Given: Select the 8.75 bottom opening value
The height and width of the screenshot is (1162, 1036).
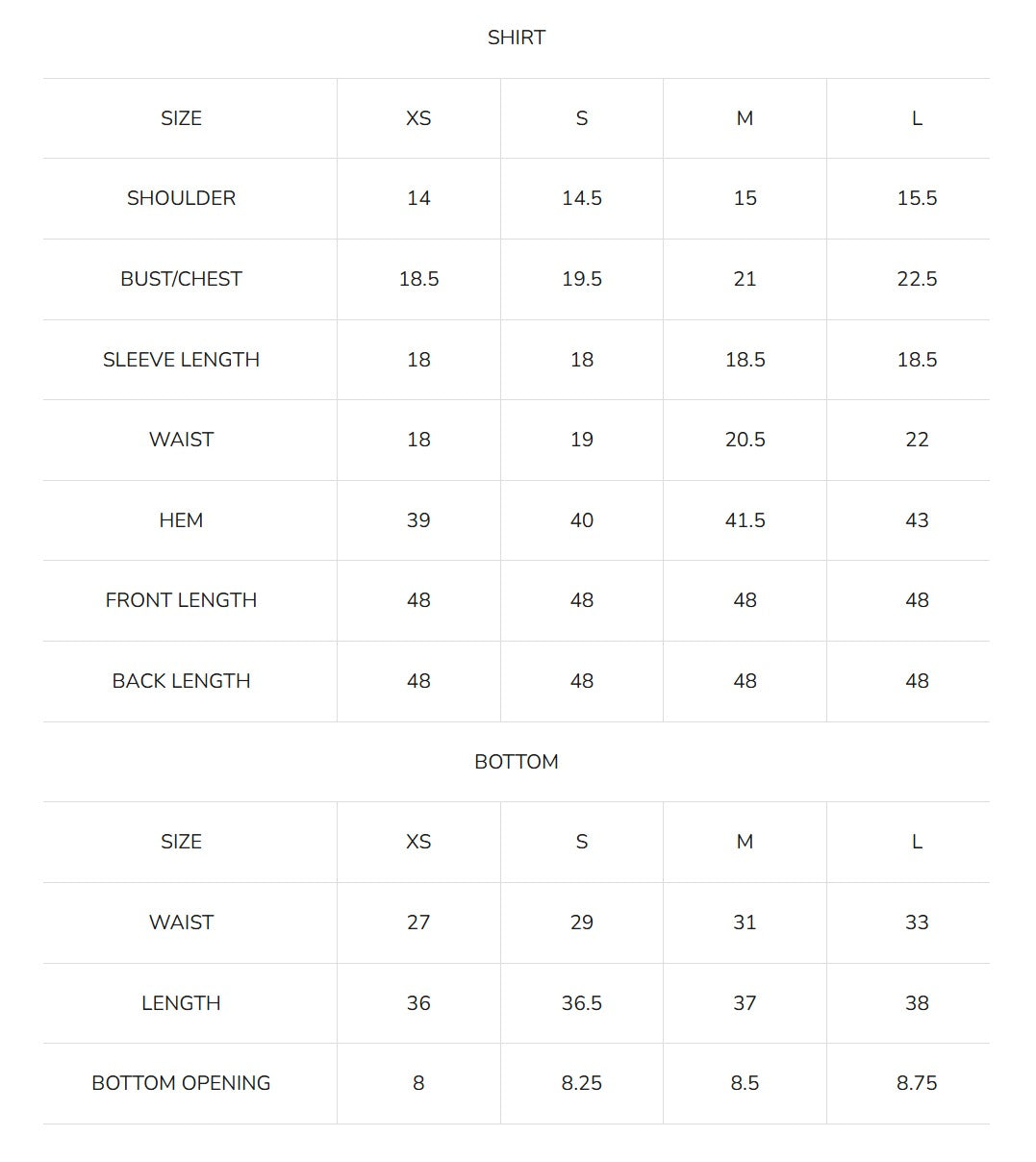Looking at the screenshot, I should tap(917, 1083).
